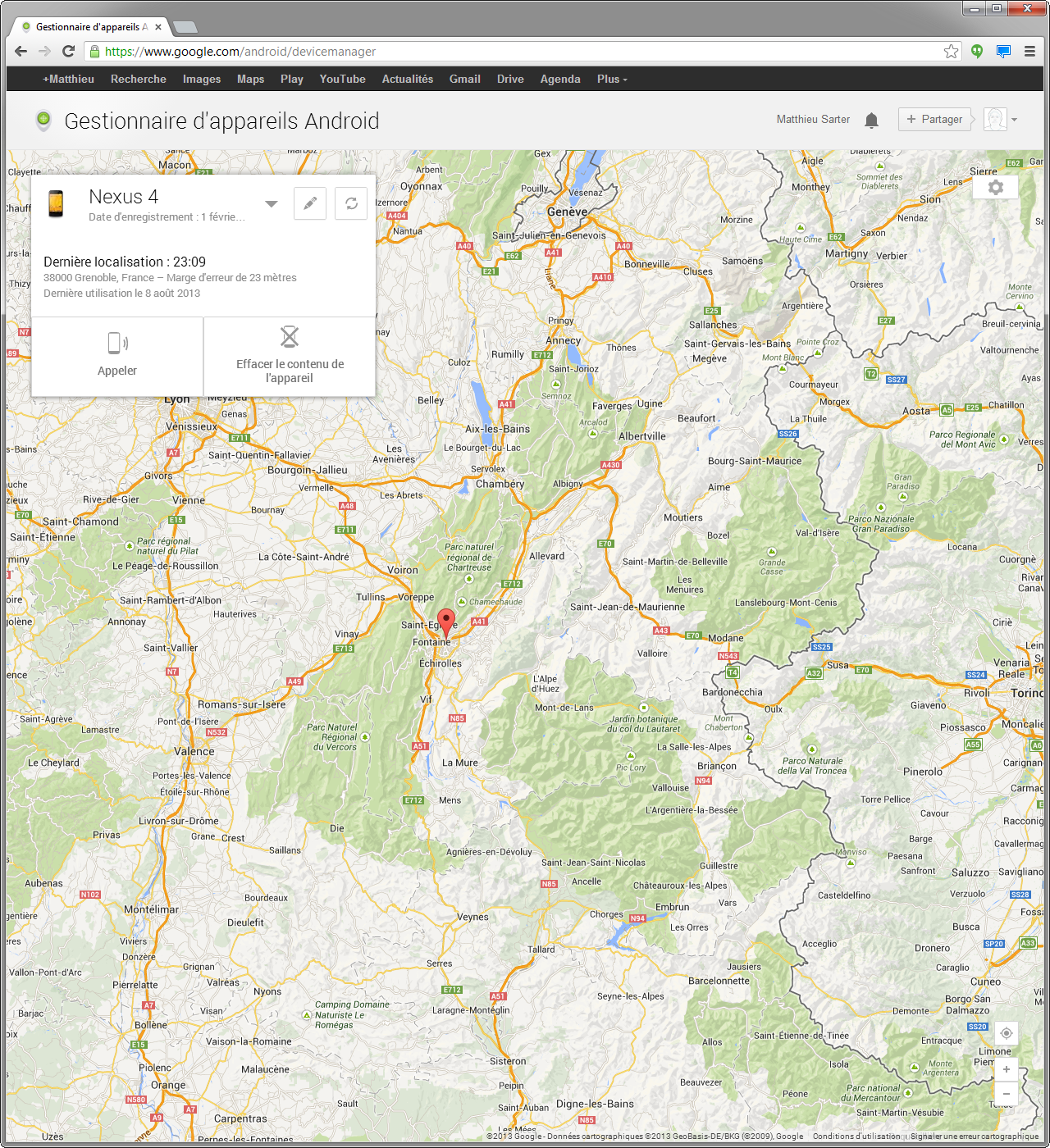The height and width of the screenshot is (1148, 1050).
Task: Open the account profile picture dropdown
Action: coord(1001,120)
